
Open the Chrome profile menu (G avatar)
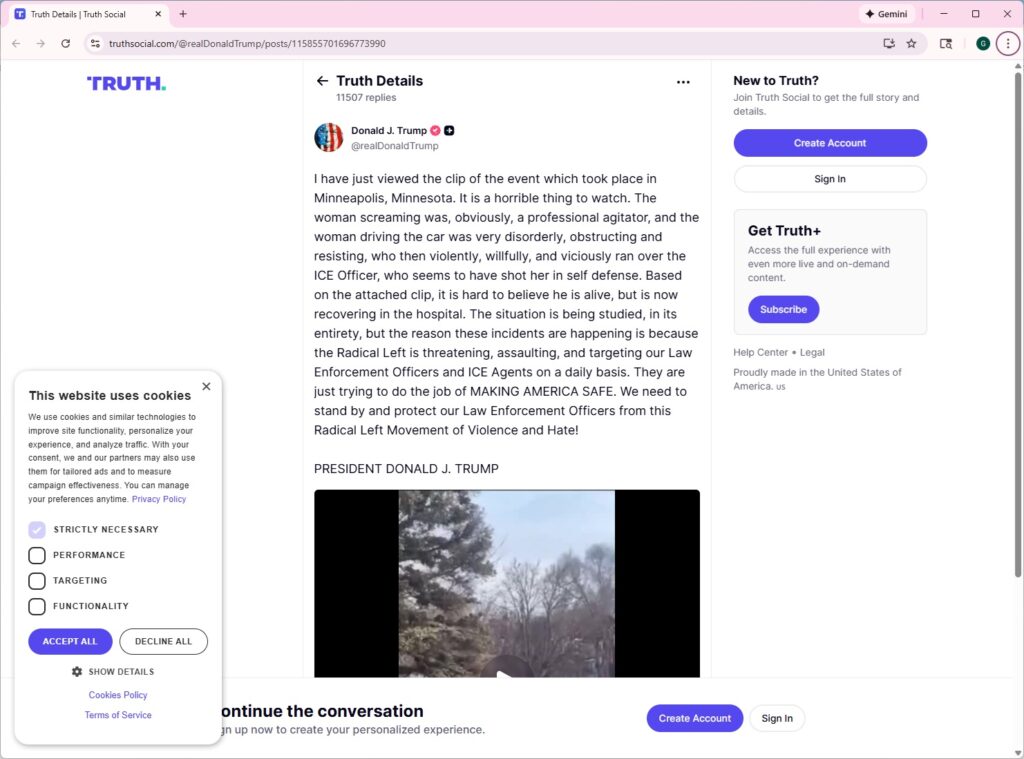pos(981,44)
